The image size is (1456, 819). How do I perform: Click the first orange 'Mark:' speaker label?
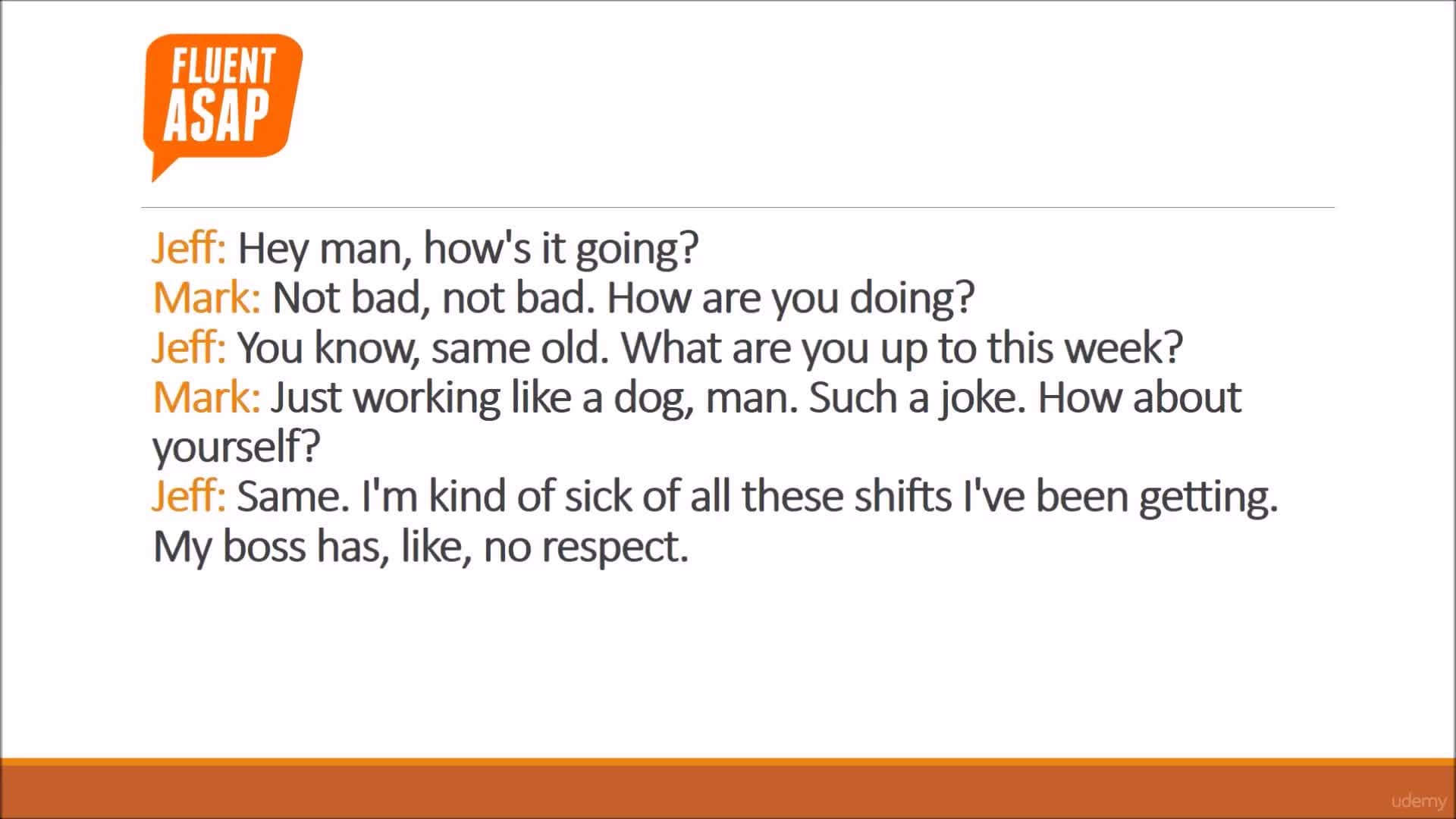pos(207,298)
